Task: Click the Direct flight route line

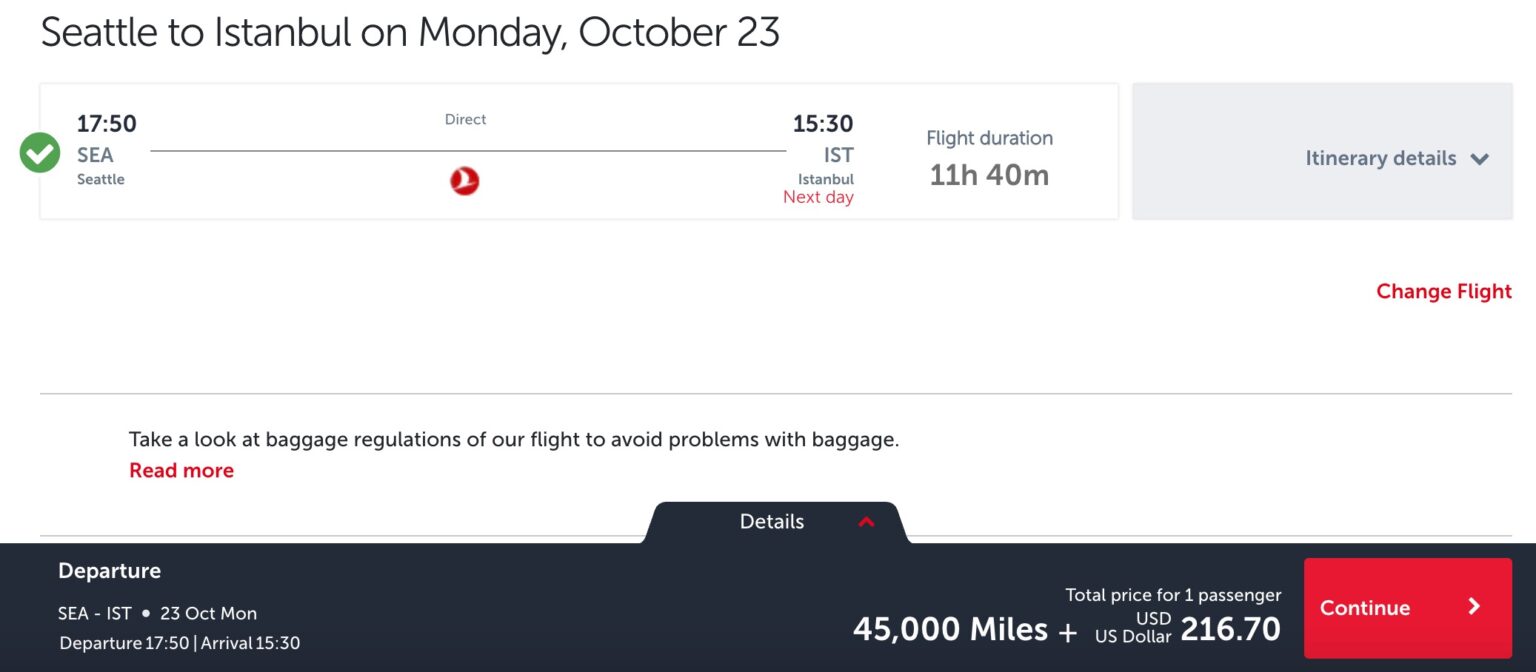Action: pyautogui.click(x=464, y=151)
